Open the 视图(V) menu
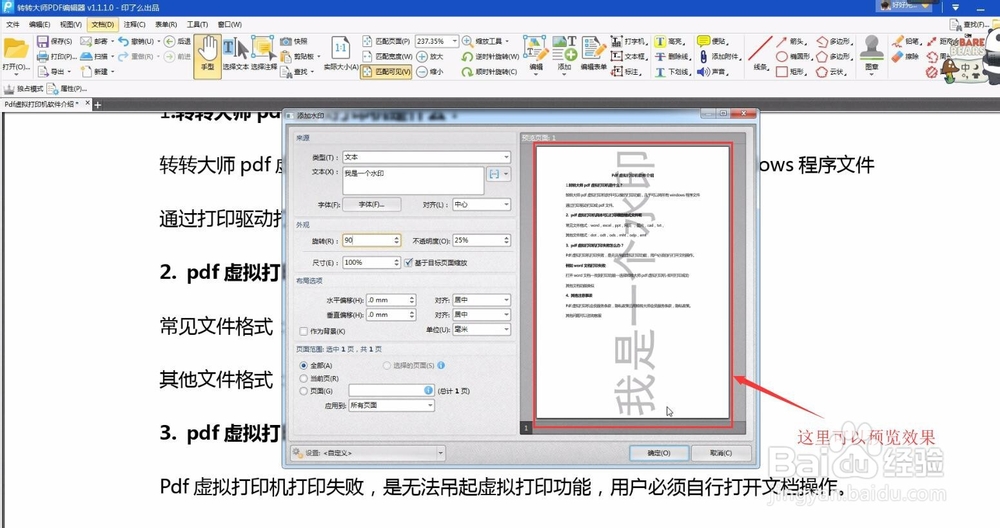 (x=71, y=24)
